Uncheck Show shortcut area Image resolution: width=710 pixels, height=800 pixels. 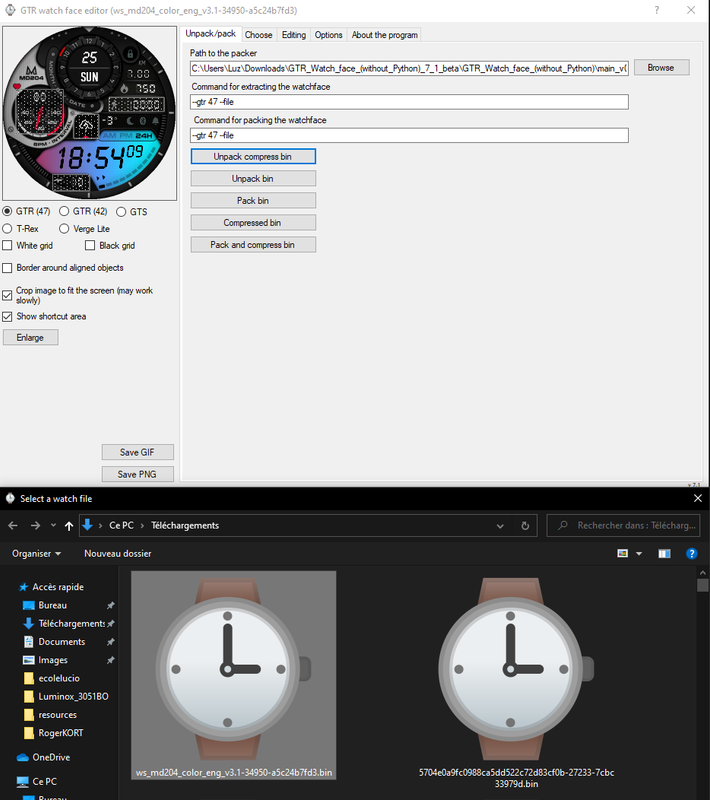click(x=7, y=316)
